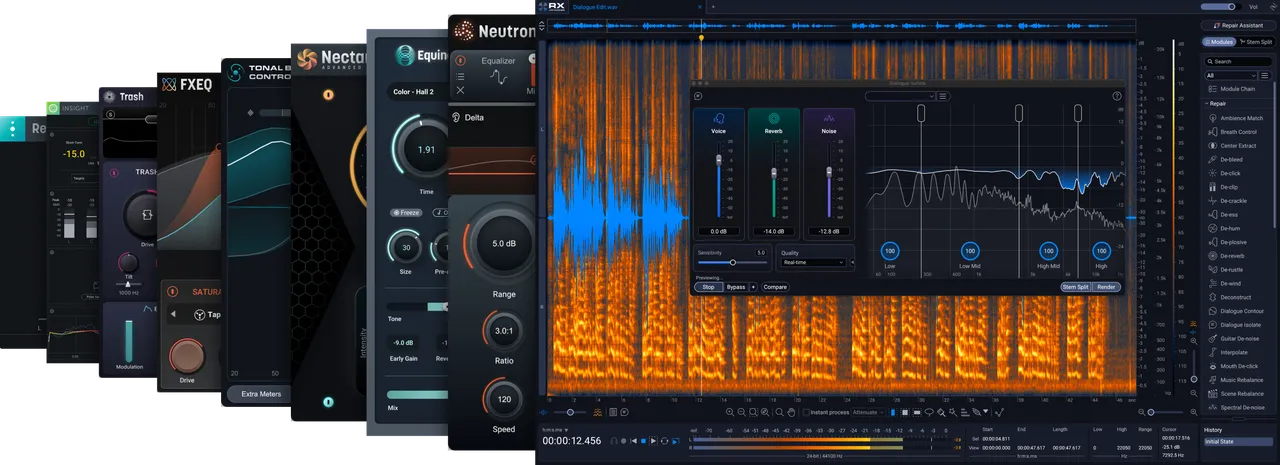Click previous saturation type arrow in Trash

(173, 314)
